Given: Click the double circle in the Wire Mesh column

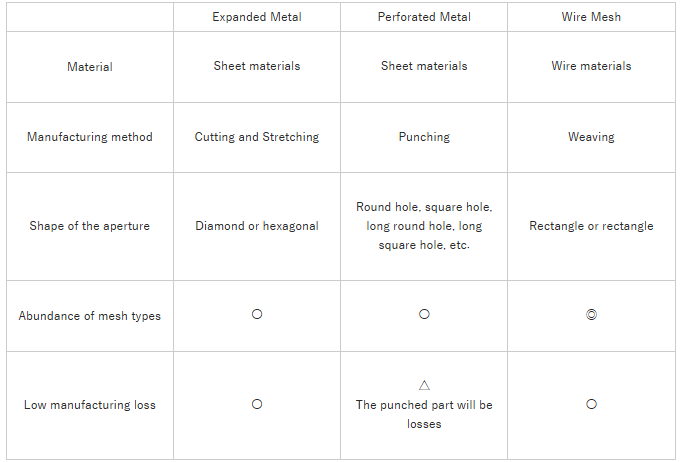Looking at the screenshot, I should click(x=591, y=315).
